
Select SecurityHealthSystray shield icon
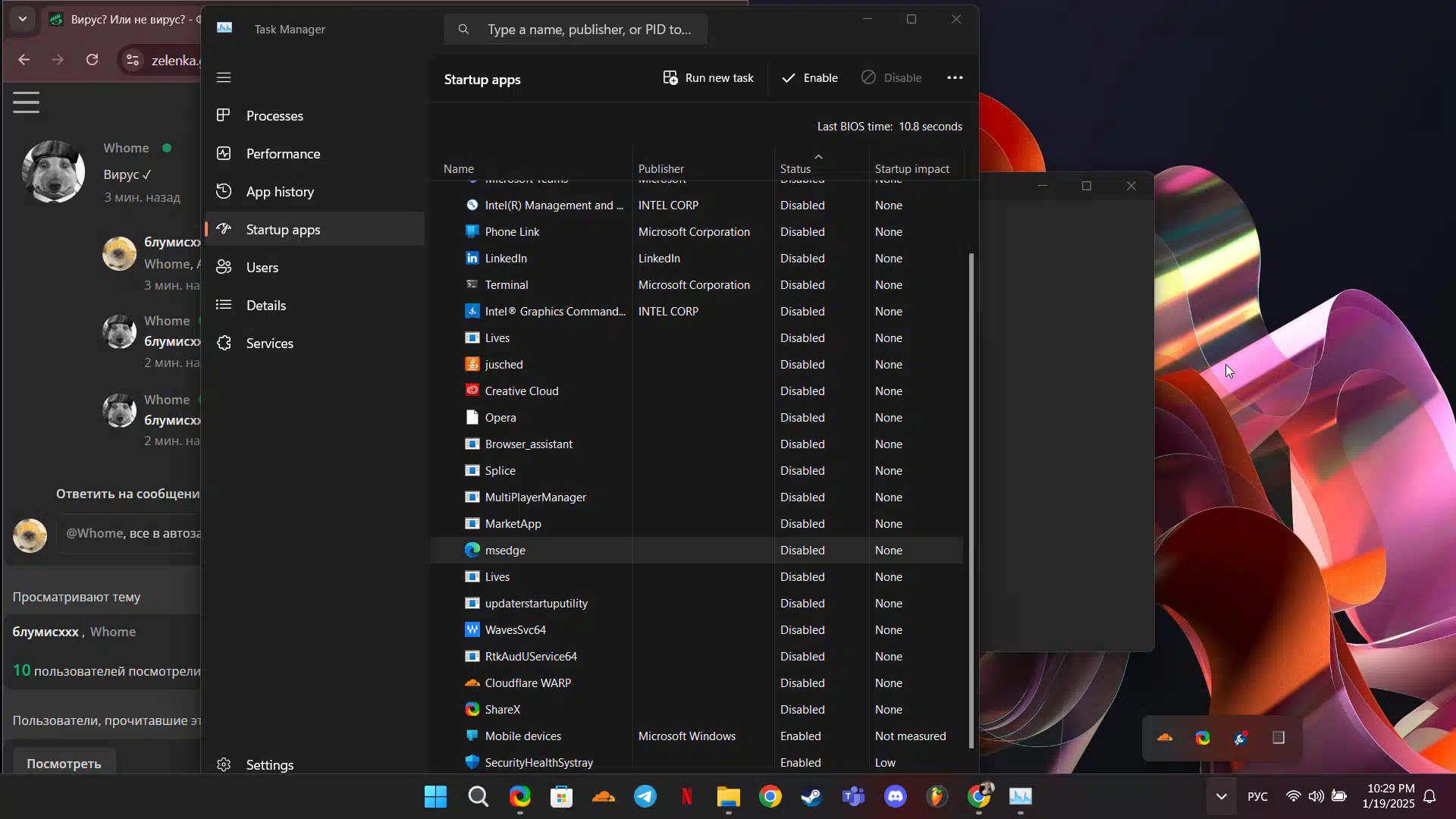tap(472, 762)
